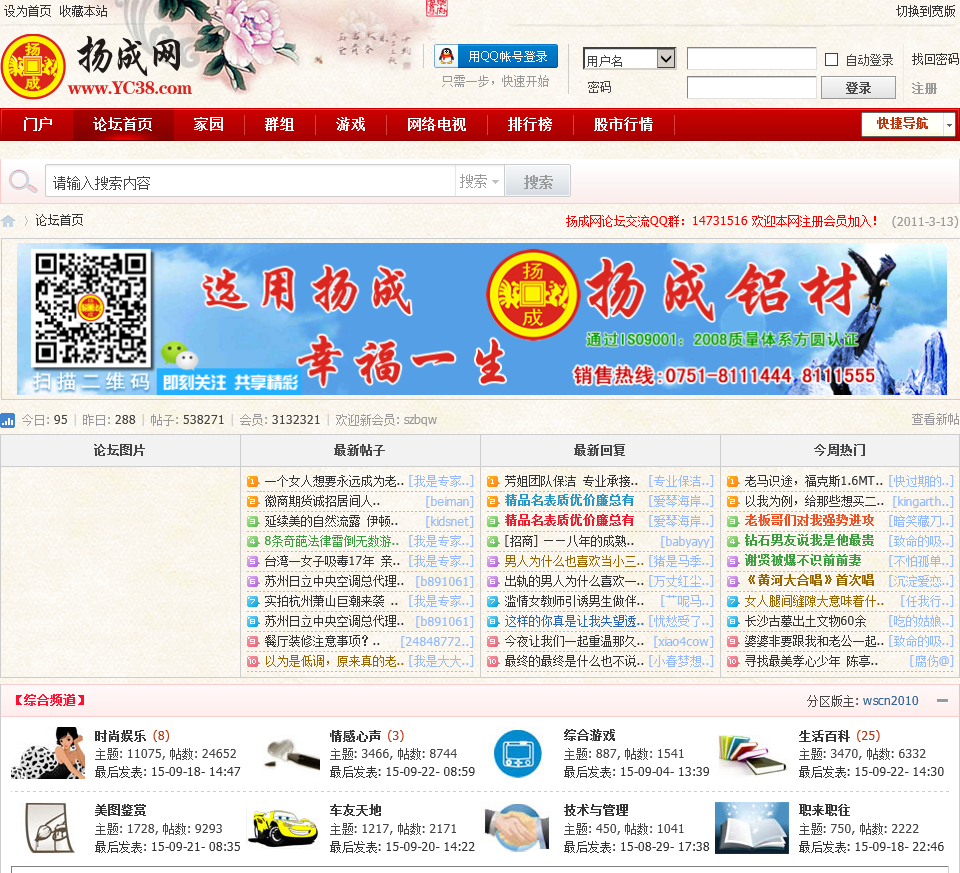Screen dimensions: 960x873
Task: Click the 查看新帖 link
Action: 935,419
